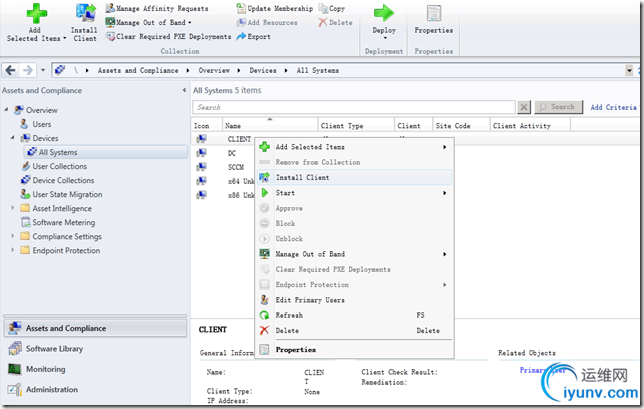The width and height of the screenshot is (644, 409).
Task: Open Manage Out of Band context submenu
Action: coord(354,254)
